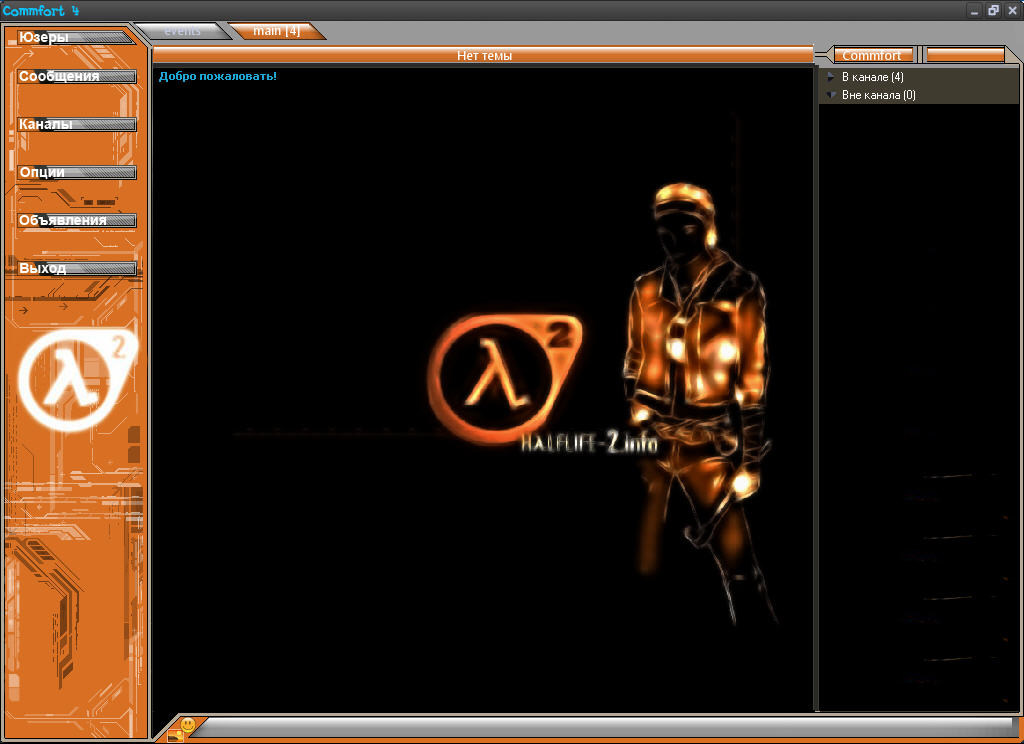The height and width of the screenshot is (744, 1024).
Task: Select the Вне канала (0) row
Action: tap(918, 95)
